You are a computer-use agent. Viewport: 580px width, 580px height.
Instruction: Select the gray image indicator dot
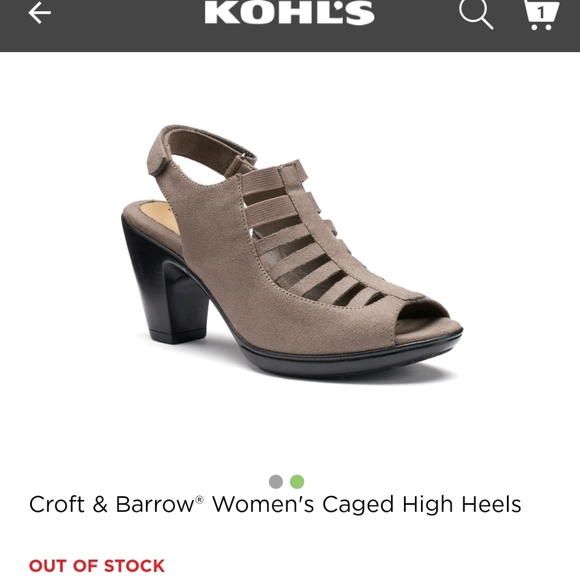point(276,482)
